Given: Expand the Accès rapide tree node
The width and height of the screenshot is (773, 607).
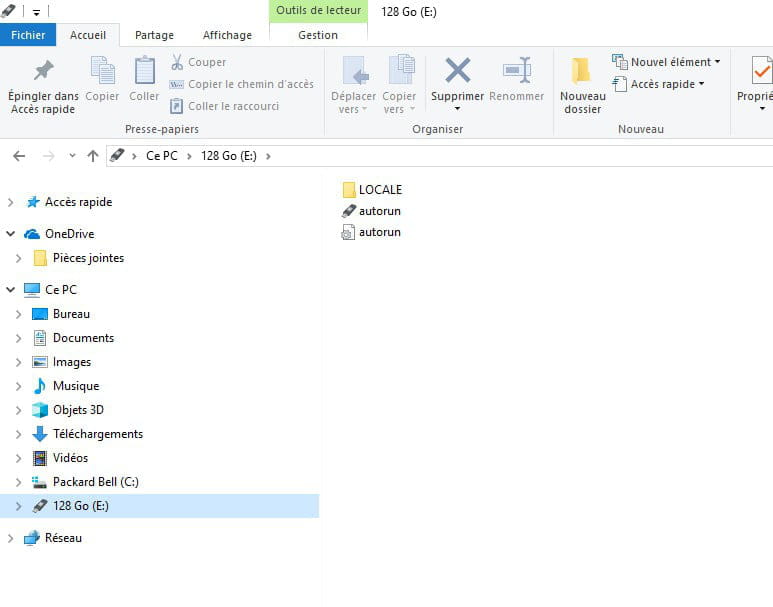Looking at the screenshot, I should (10, 202).
